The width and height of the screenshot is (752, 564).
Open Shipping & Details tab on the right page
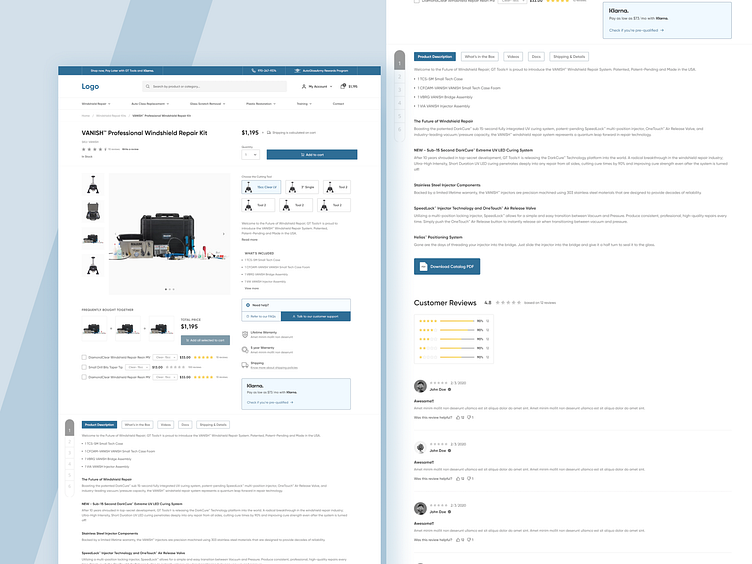click(569, 57)
